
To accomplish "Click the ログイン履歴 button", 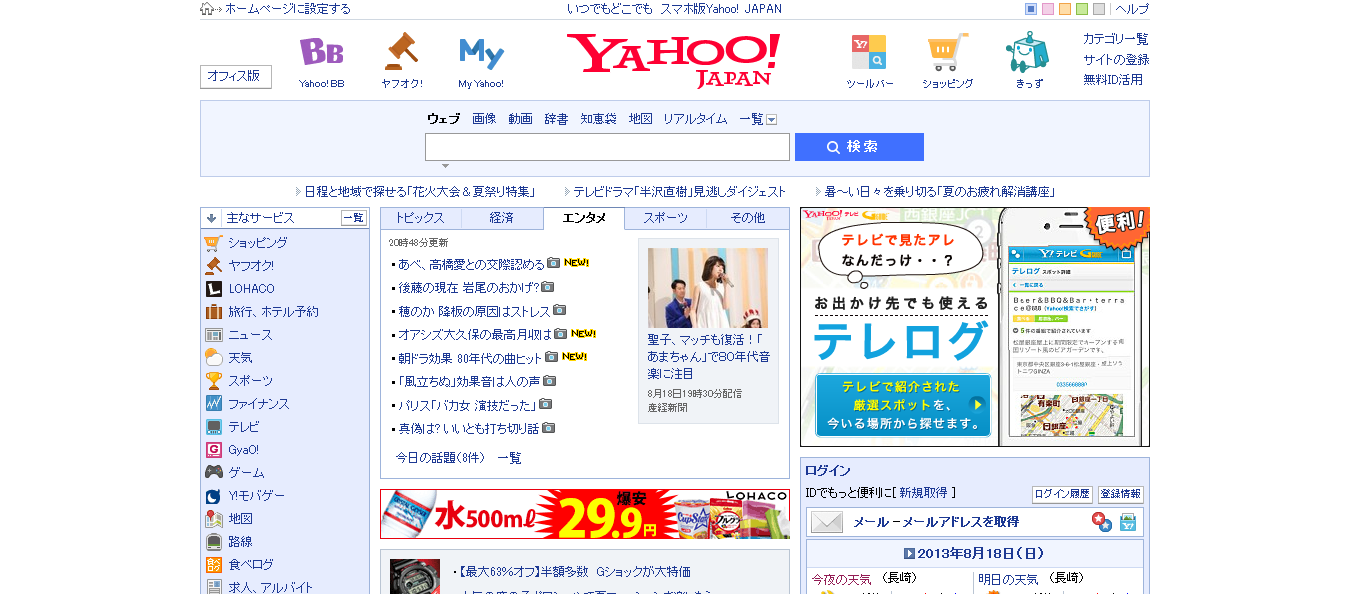I will coord(1062,494).
